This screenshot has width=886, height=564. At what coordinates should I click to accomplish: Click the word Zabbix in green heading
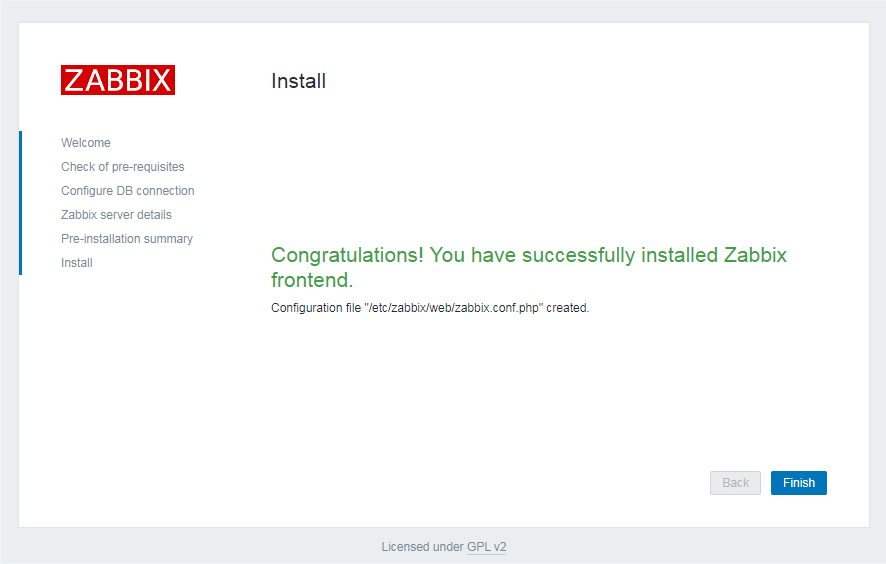point(754,255)
